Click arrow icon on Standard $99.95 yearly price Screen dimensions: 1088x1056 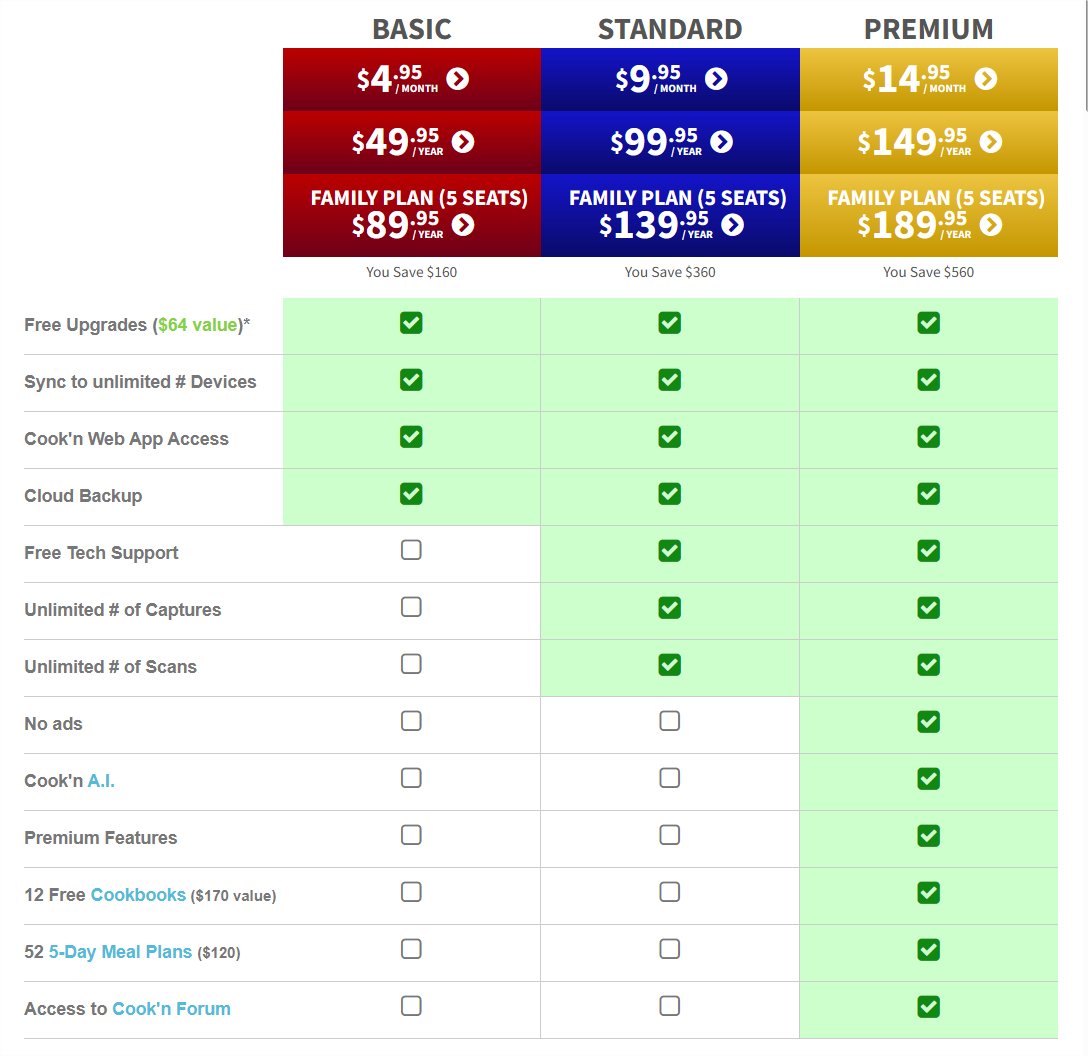pyautogui.click(x=721, y=142)
